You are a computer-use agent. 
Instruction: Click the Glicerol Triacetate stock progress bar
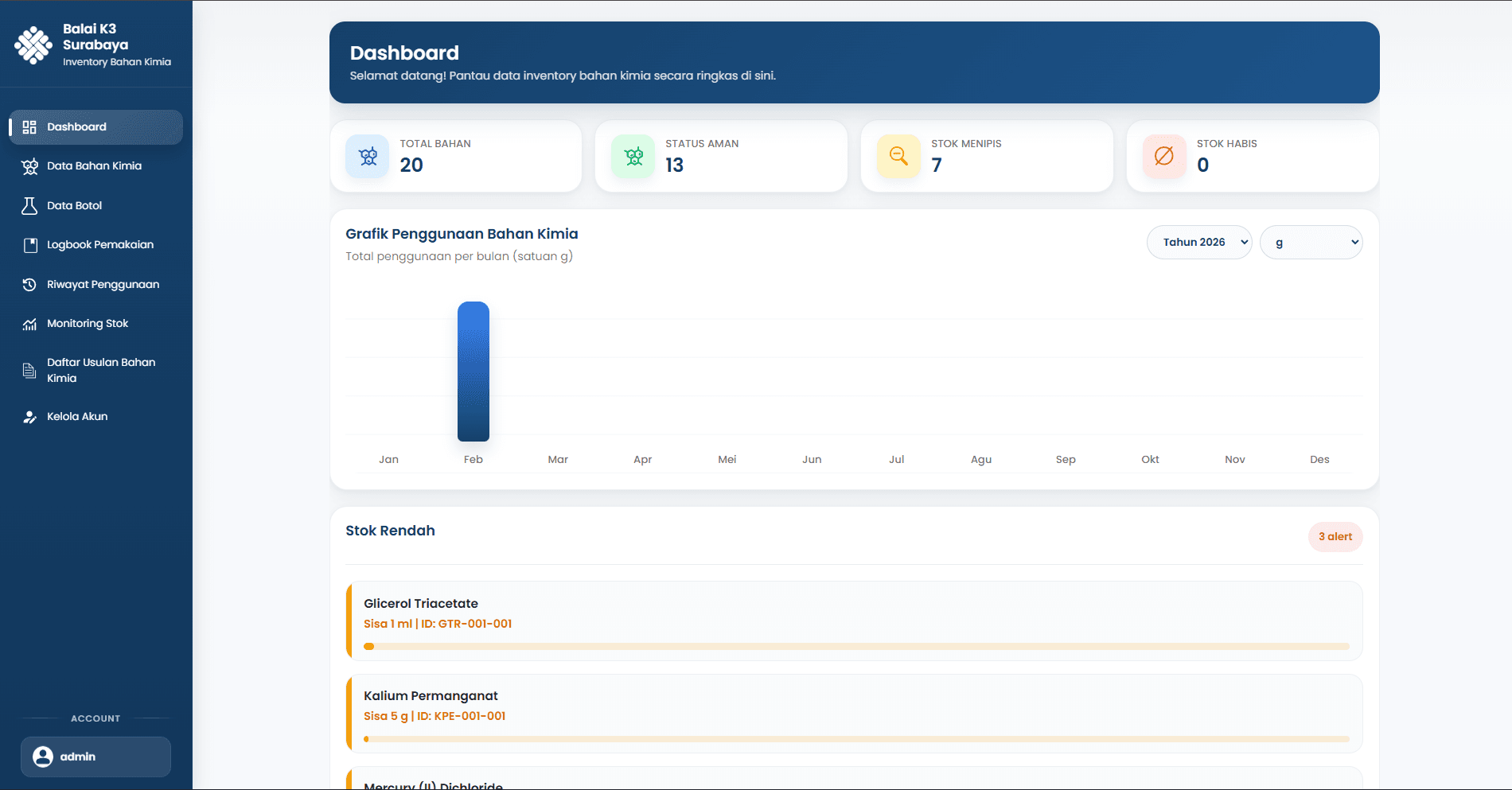[x=856, y=647]
